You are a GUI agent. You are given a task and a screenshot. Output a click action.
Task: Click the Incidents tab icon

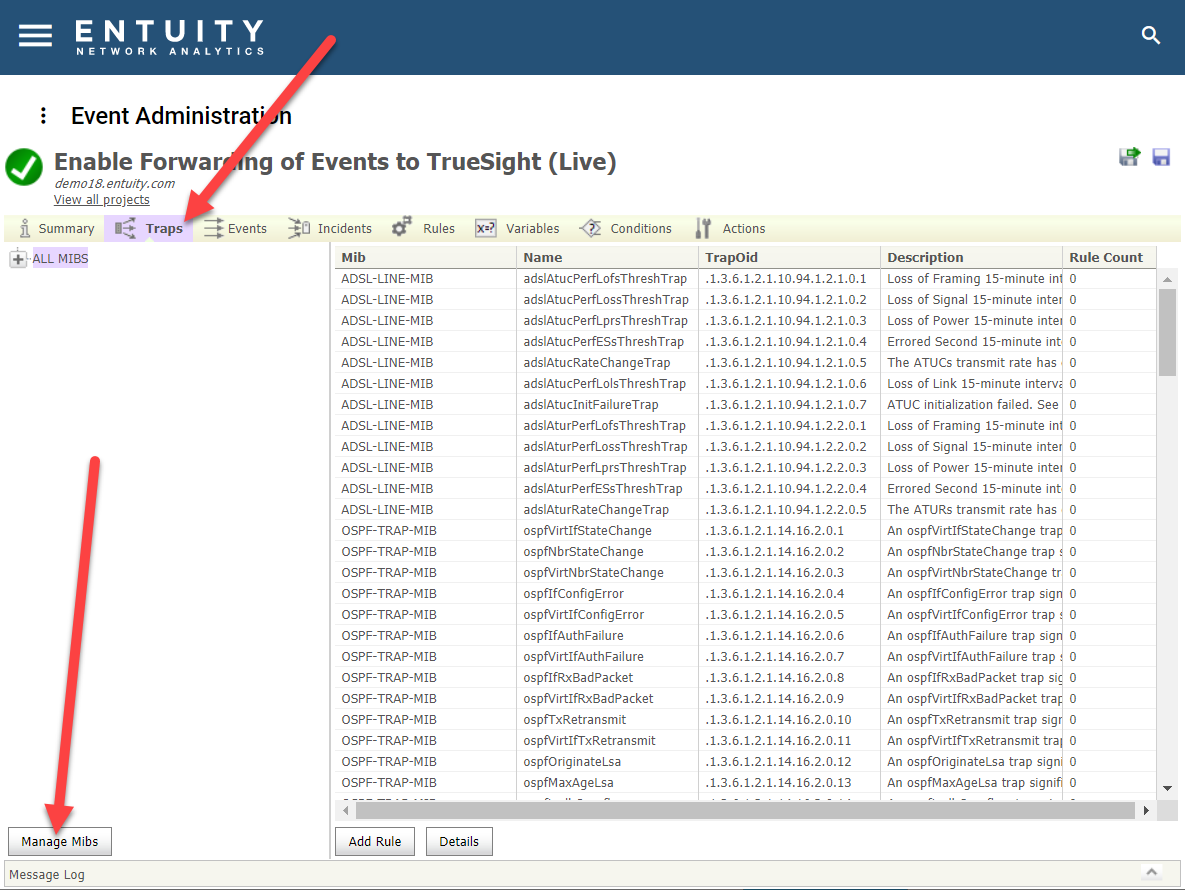[x=299, y=228]
